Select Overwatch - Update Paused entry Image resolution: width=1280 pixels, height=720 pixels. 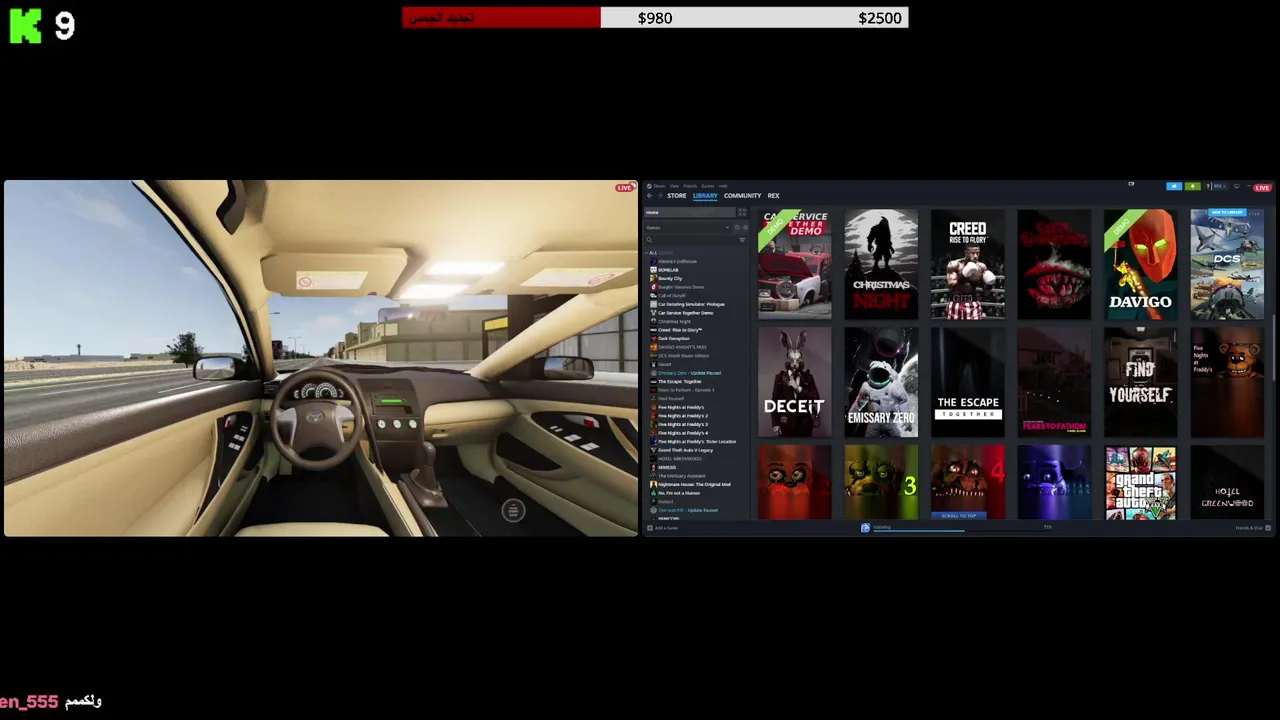pyautogui.click(x=687, y=510)
